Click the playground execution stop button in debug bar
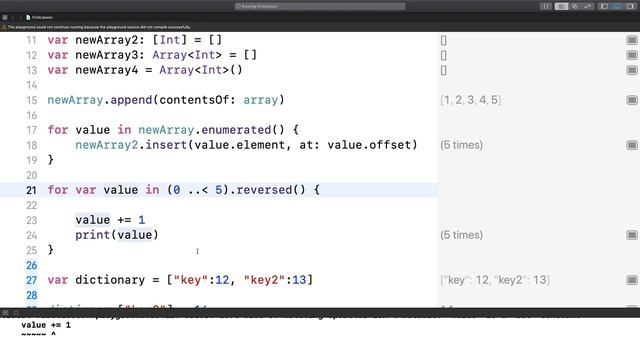Image resolution: width=640 pixels, height=360 pixels. click(x=16, y=313)
